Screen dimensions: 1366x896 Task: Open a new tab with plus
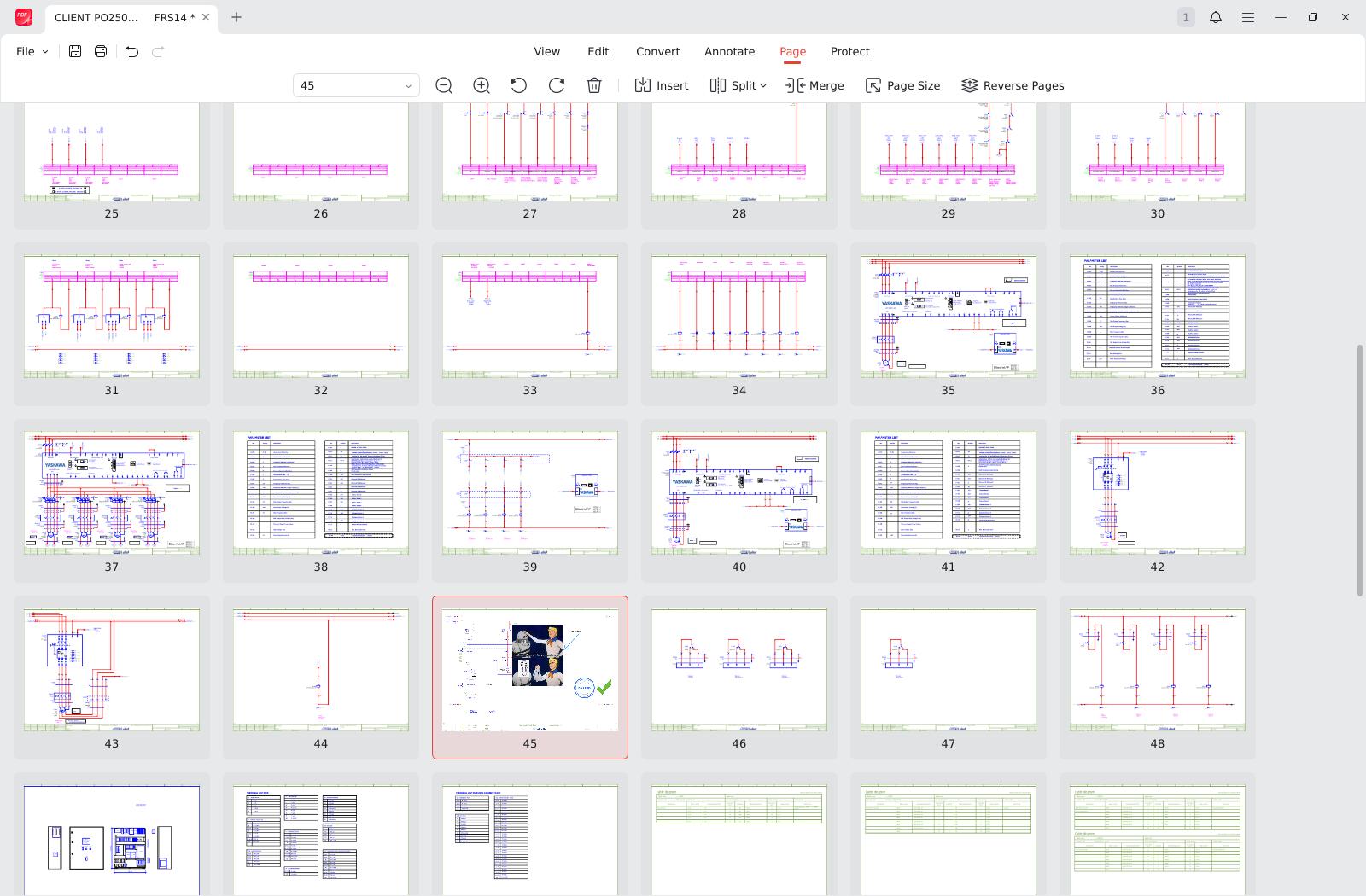pos(236,17)
